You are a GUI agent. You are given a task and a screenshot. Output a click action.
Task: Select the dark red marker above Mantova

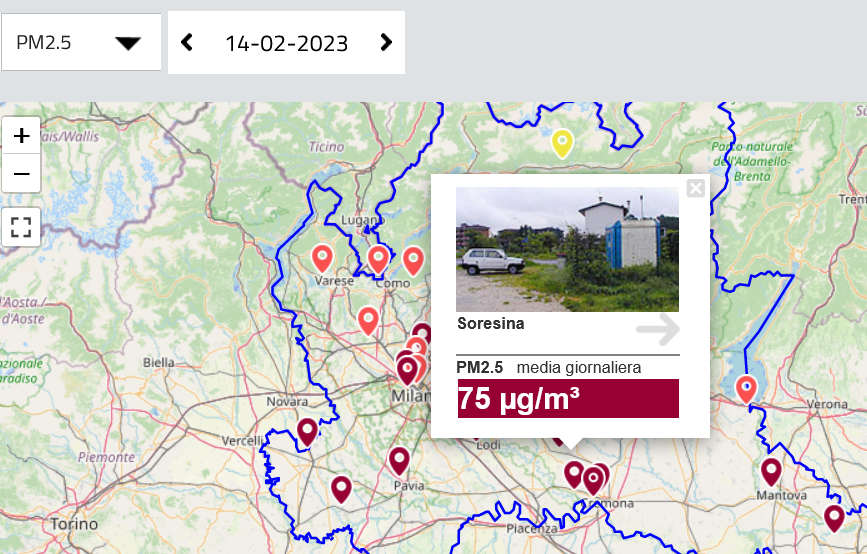click(771, 472)
